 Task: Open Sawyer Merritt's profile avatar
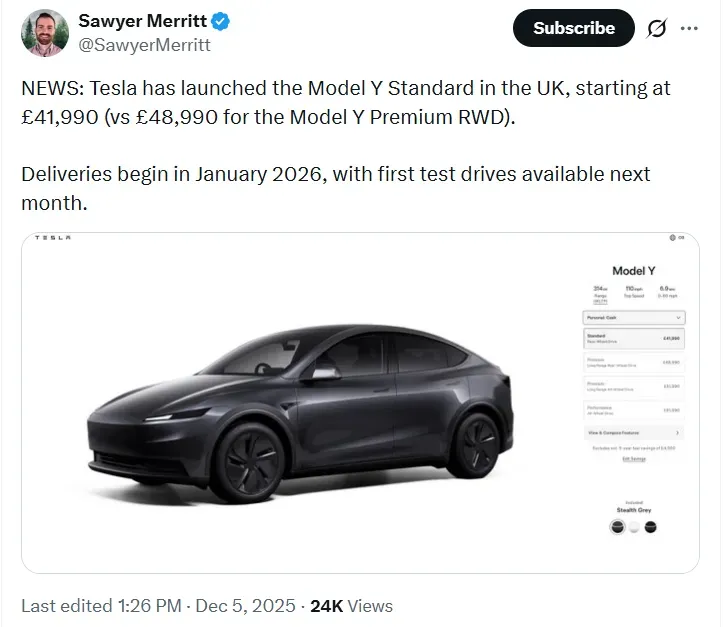click(x=44, y=33)
